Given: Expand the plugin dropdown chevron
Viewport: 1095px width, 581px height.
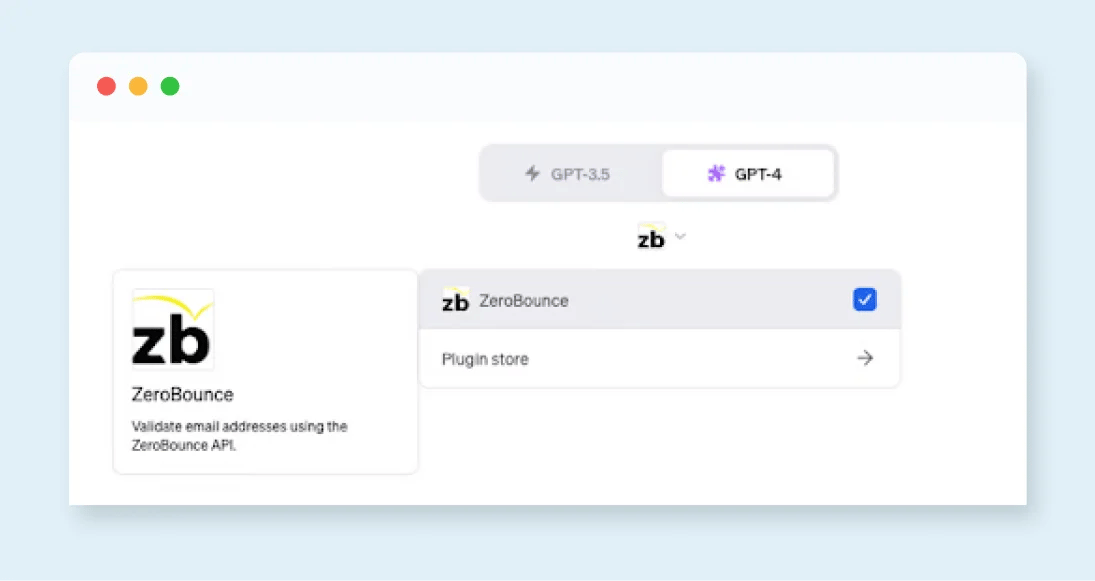Looking at the screenshot, I should tap(680, 237).
